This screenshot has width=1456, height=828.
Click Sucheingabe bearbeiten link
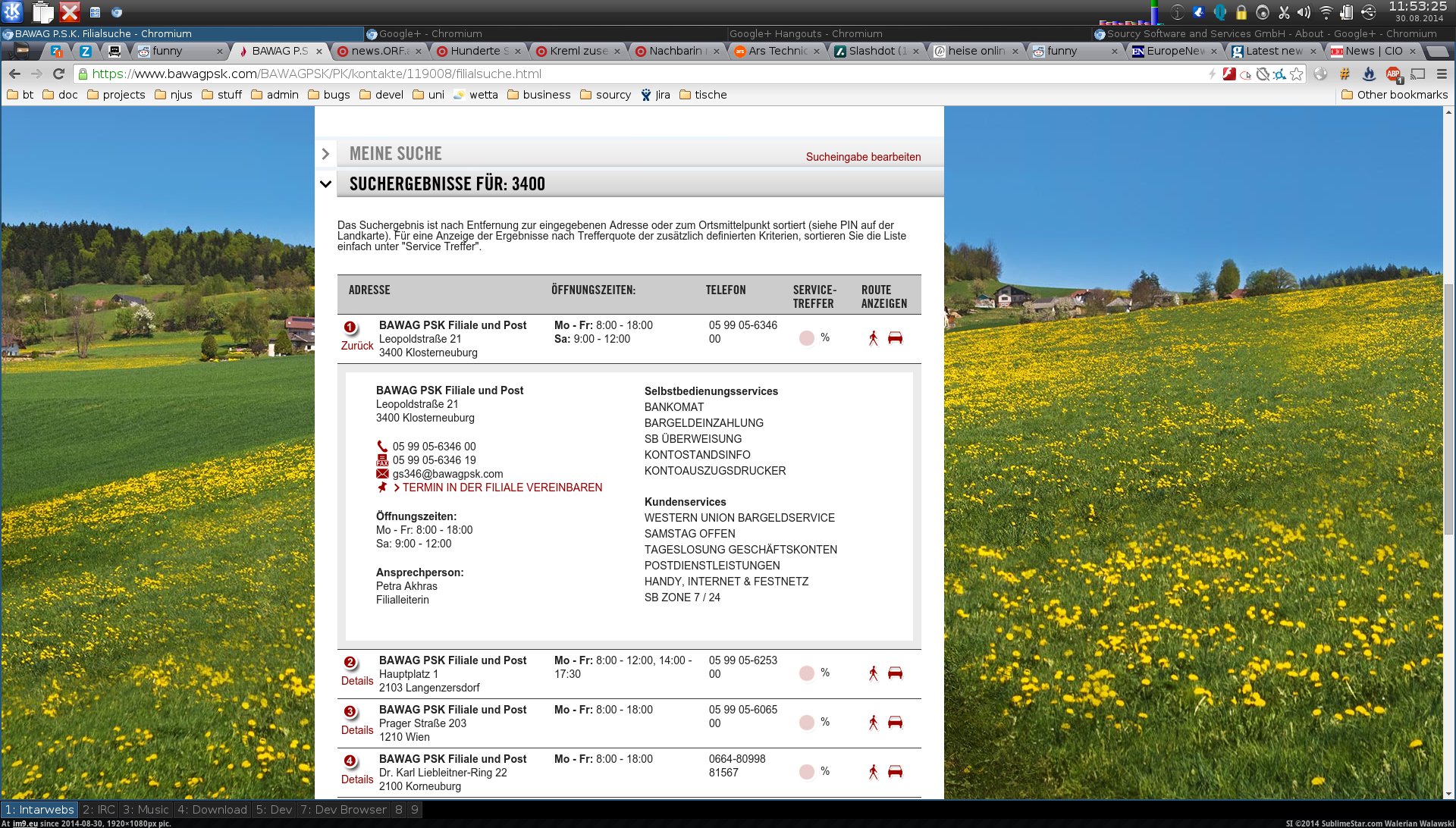pyautogui.click(x=863, y=157)
